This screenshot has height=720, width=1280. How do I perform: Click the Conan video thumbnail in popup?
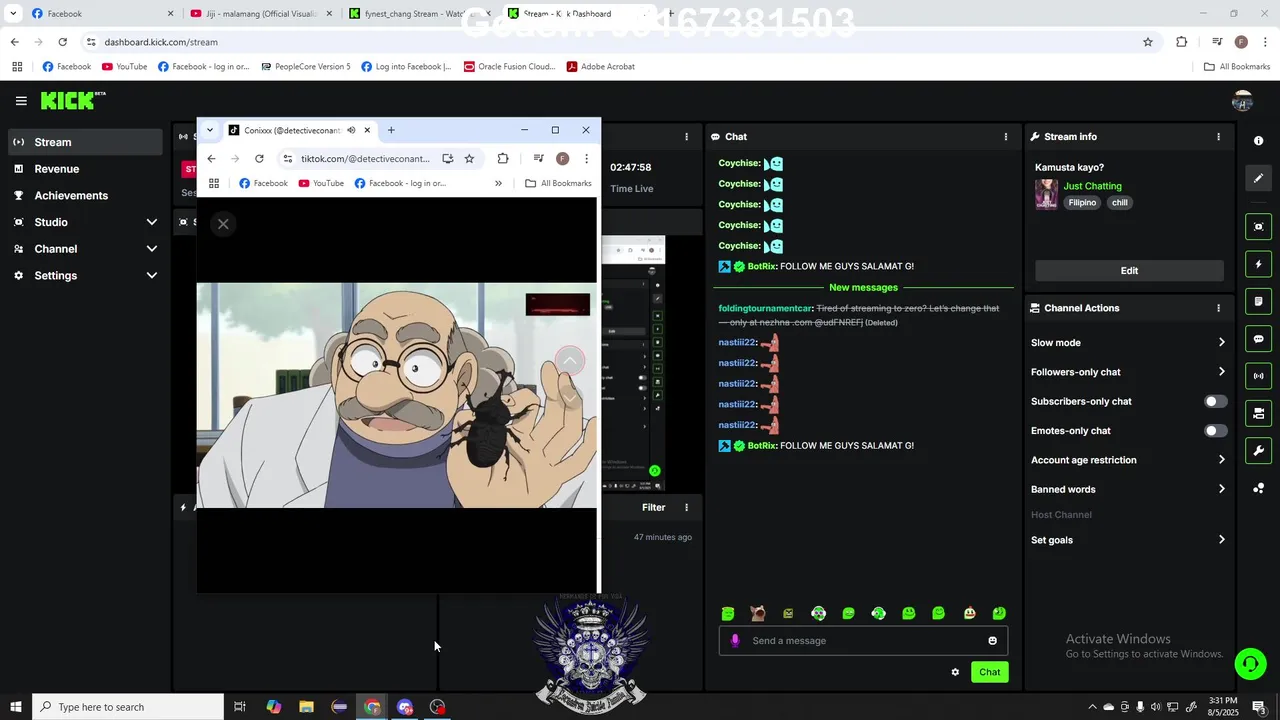pyautogui.click(x=397, y=395)
